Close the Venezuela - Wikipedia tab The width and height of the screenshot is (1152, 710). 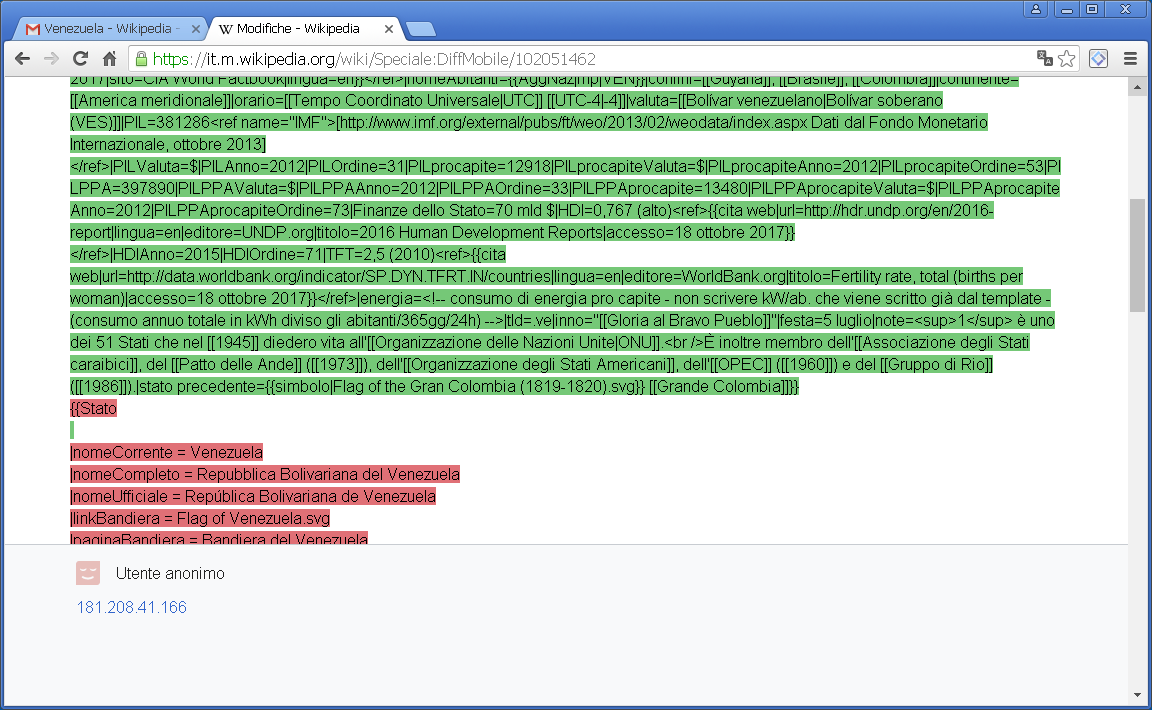[x=195, y=28]
